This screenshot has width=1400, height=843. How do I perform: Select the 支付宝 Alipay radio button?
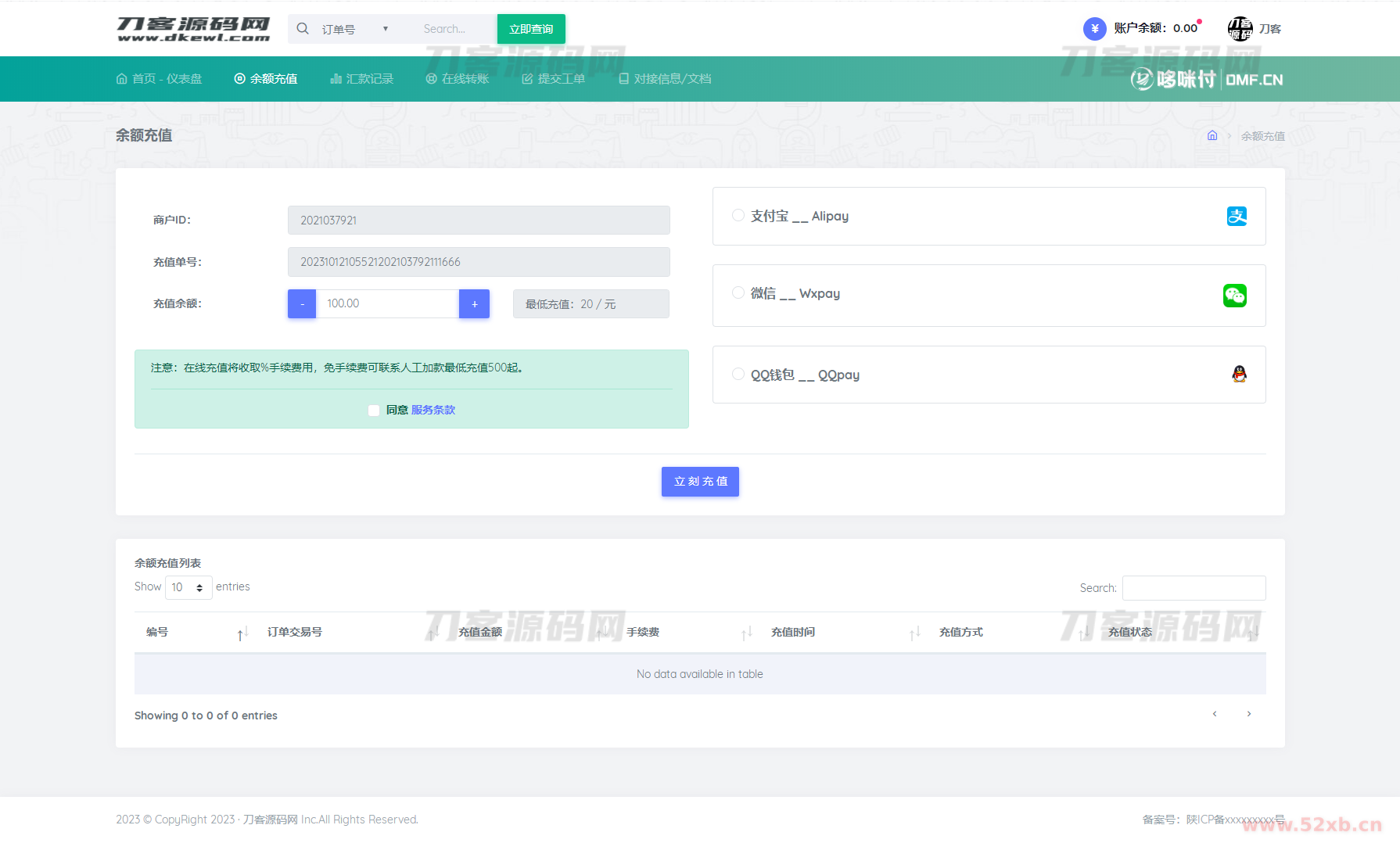[738, 215]
